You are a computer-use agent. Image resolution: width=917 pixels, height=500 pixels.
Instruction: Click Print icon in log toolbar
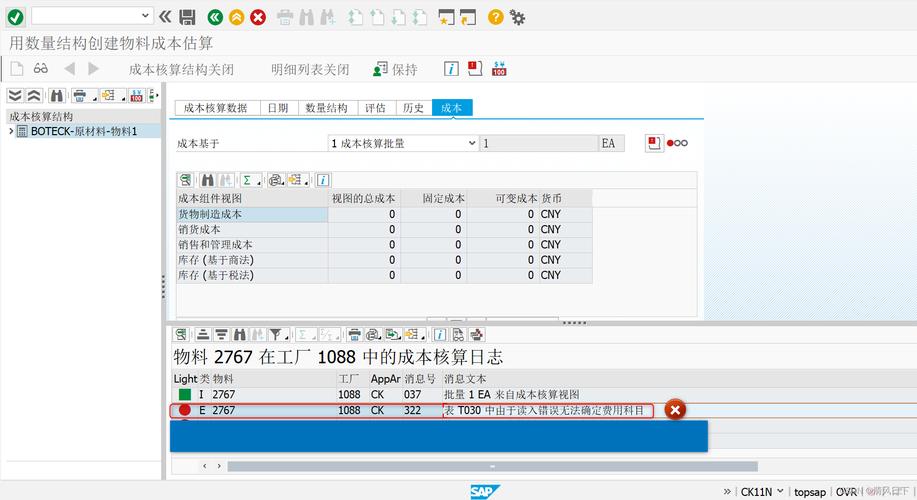354,335
